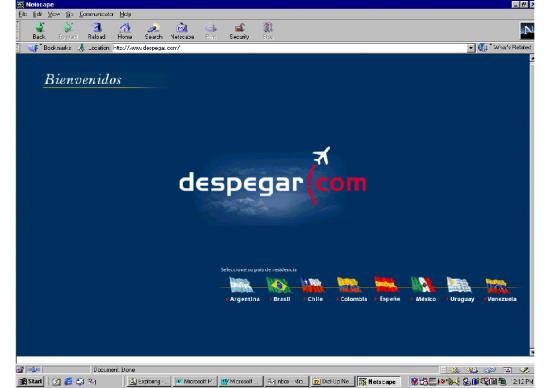
Task: Click the taskbar clock
Action: point(523,381)
